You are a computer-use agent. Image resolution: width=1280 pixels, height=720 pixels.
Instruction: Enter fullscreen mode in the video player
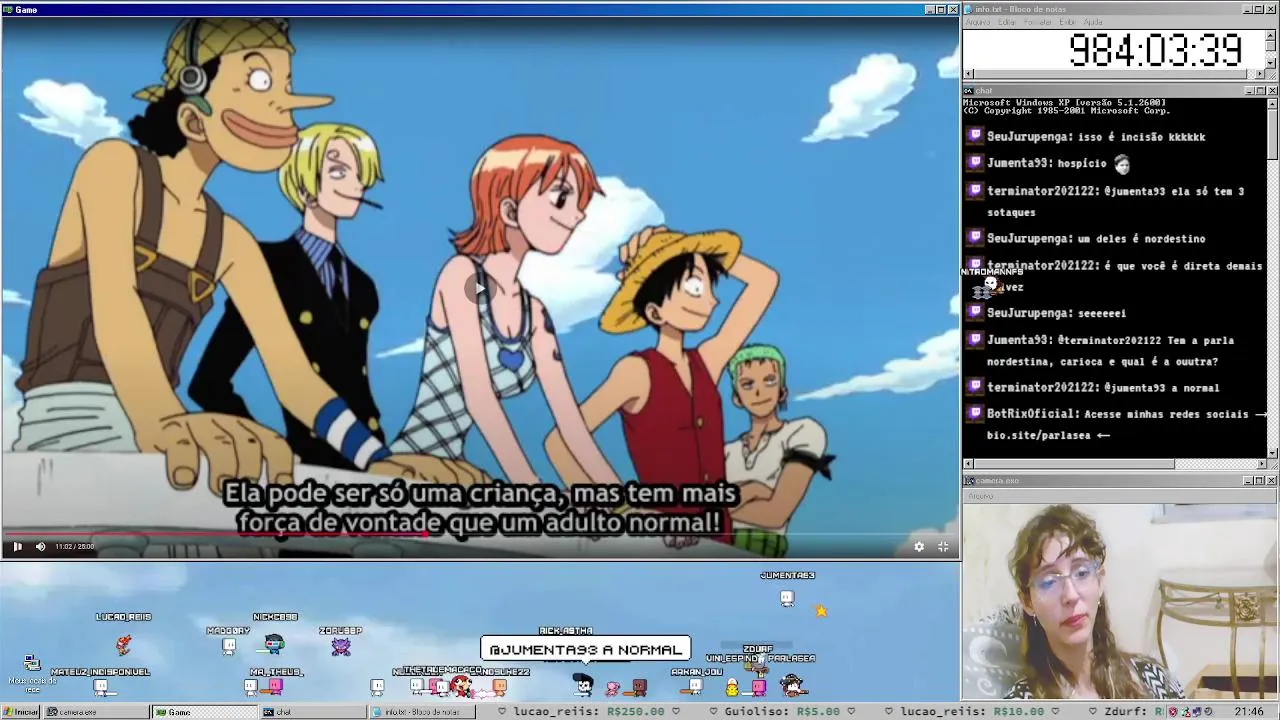click(943, 547)
